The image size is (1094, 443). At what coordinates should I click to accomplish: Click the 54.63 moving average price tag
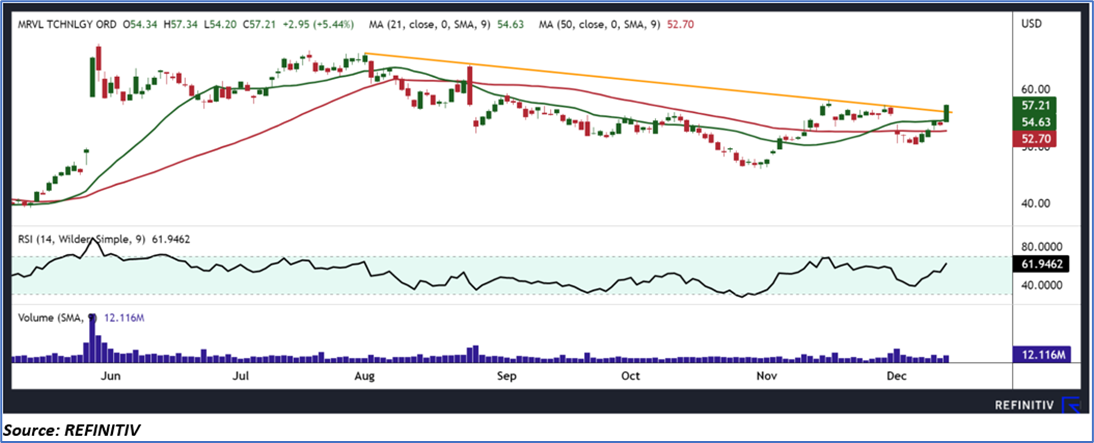tap(1036, 123)
